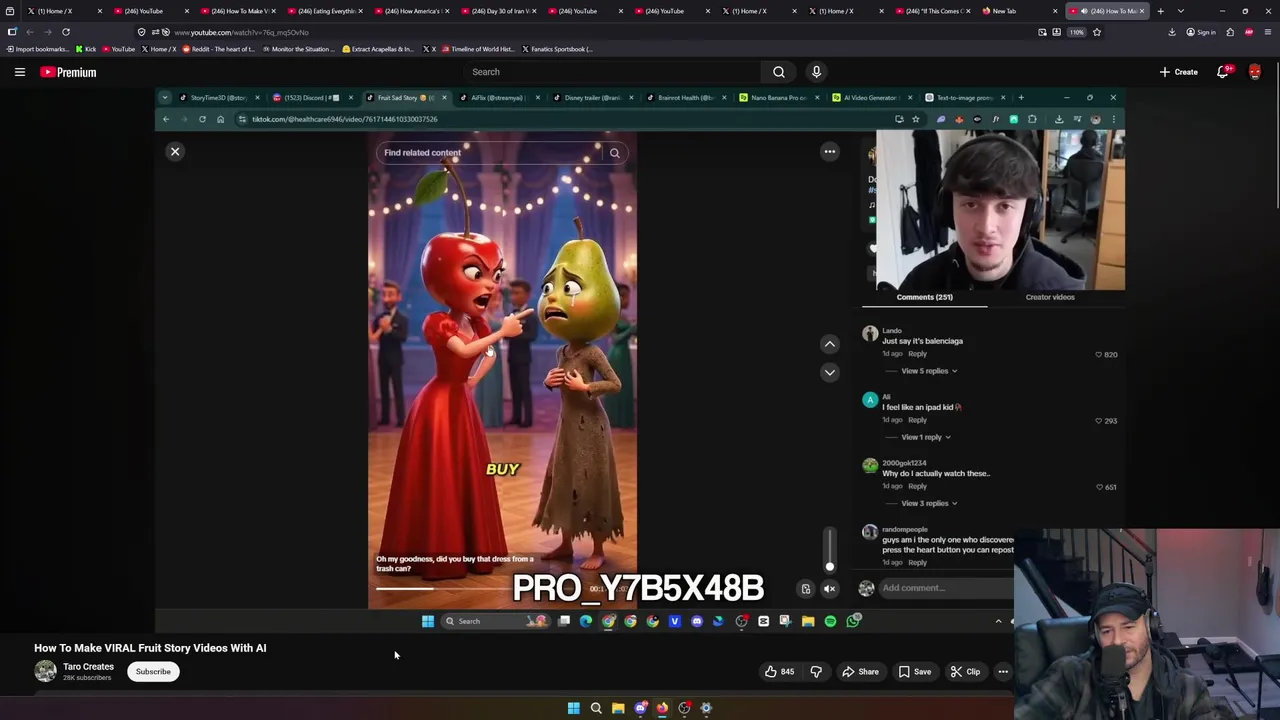Reply to Lando's comment

pos(917,354)
